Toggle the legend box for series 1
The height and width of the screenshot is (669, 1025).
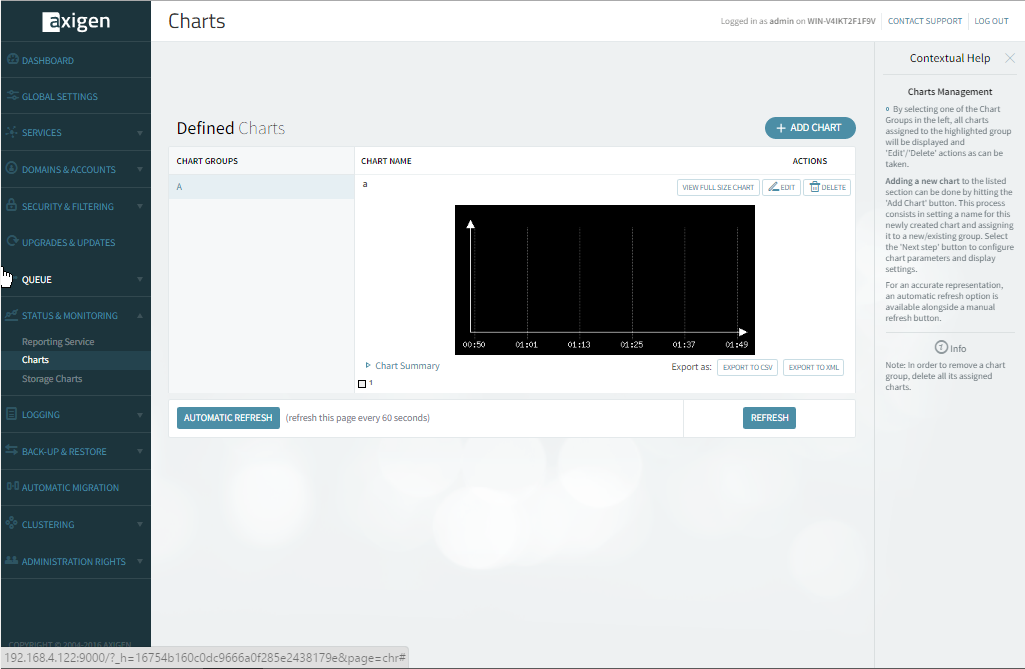point(362,384)
